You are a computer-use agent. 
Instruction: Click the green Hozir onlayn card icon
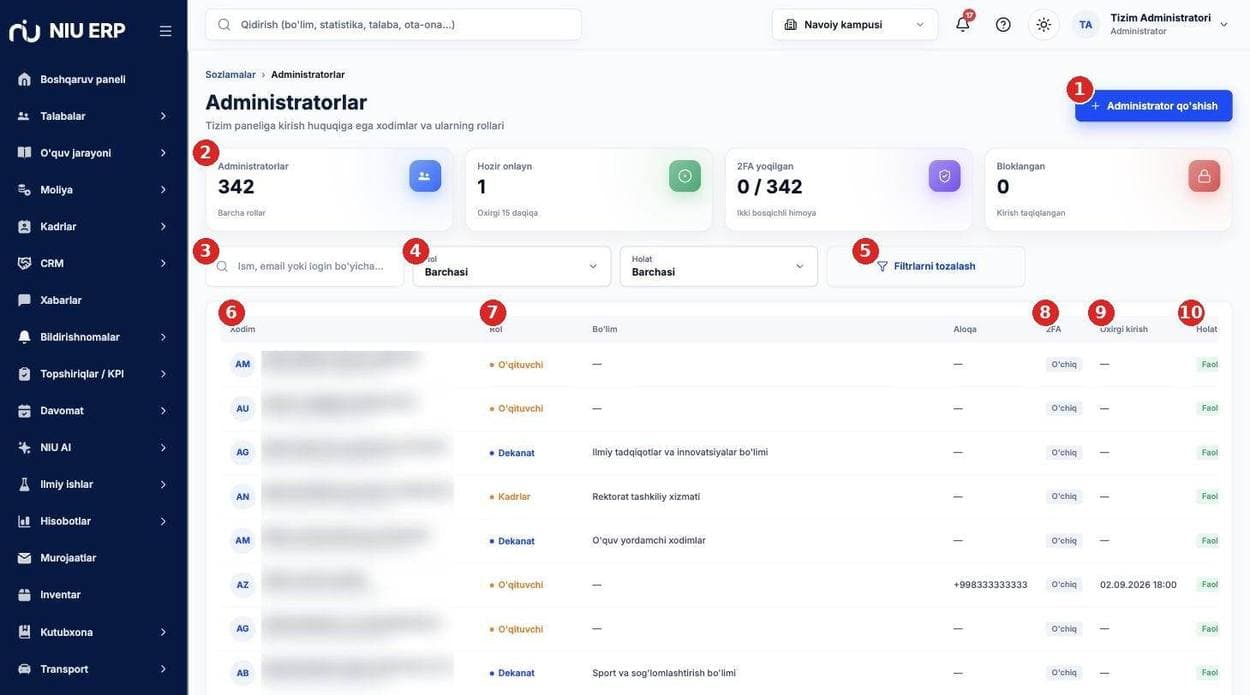coord(685,176)
